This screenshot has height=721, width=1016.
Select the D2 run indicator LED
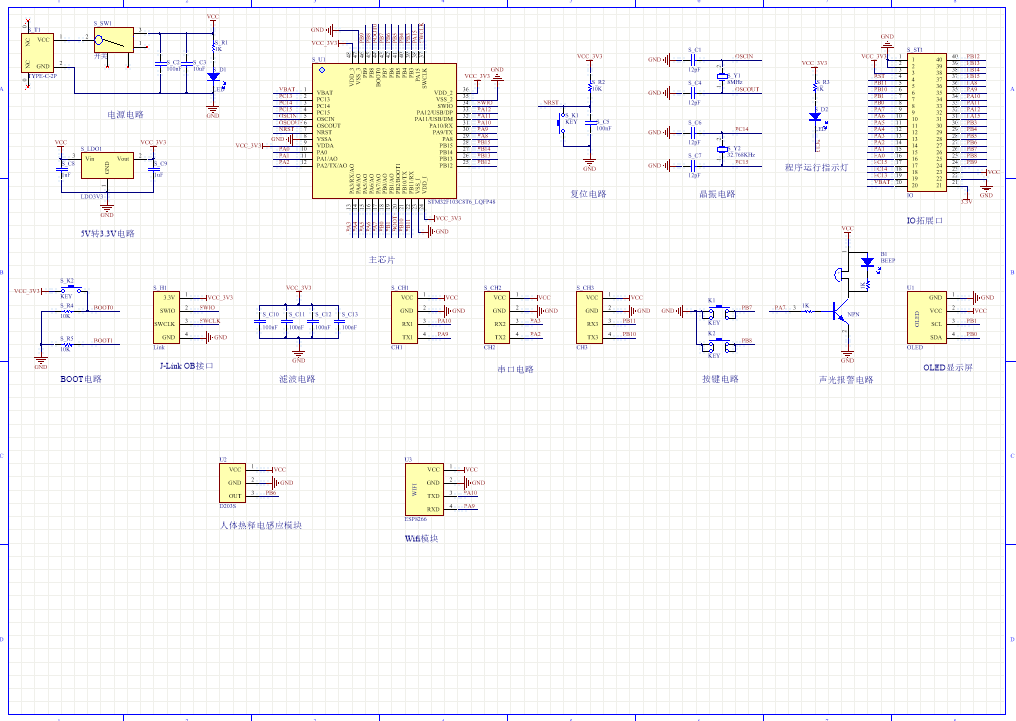[x=815, y=117]
